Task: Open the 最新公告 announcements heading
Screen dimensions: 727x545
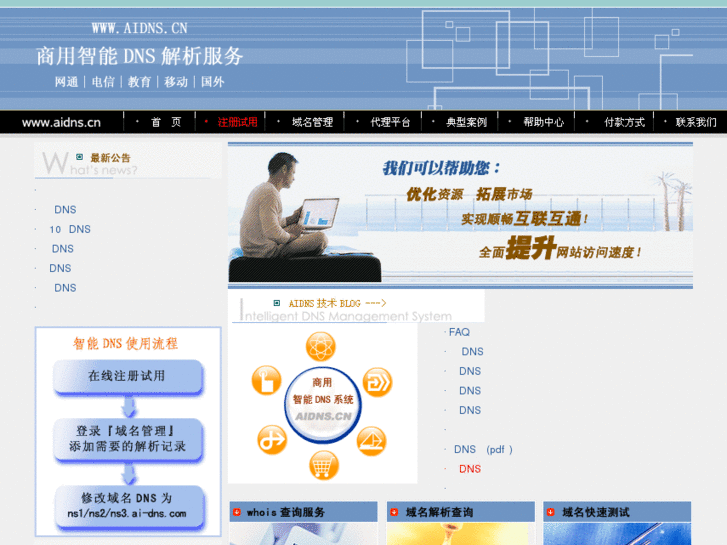Action: pos(110,158)
